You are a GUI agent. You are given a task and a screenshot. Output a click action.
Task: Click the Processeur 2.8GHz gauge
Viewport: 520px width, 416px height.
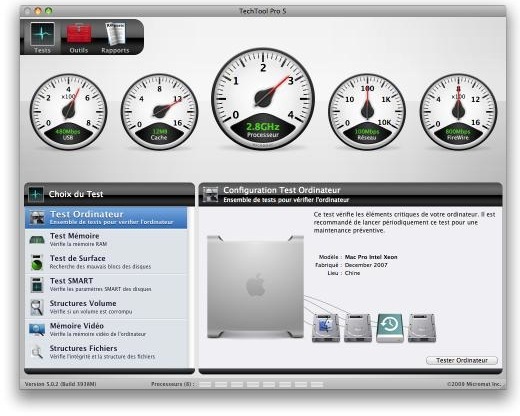point(263,99)
